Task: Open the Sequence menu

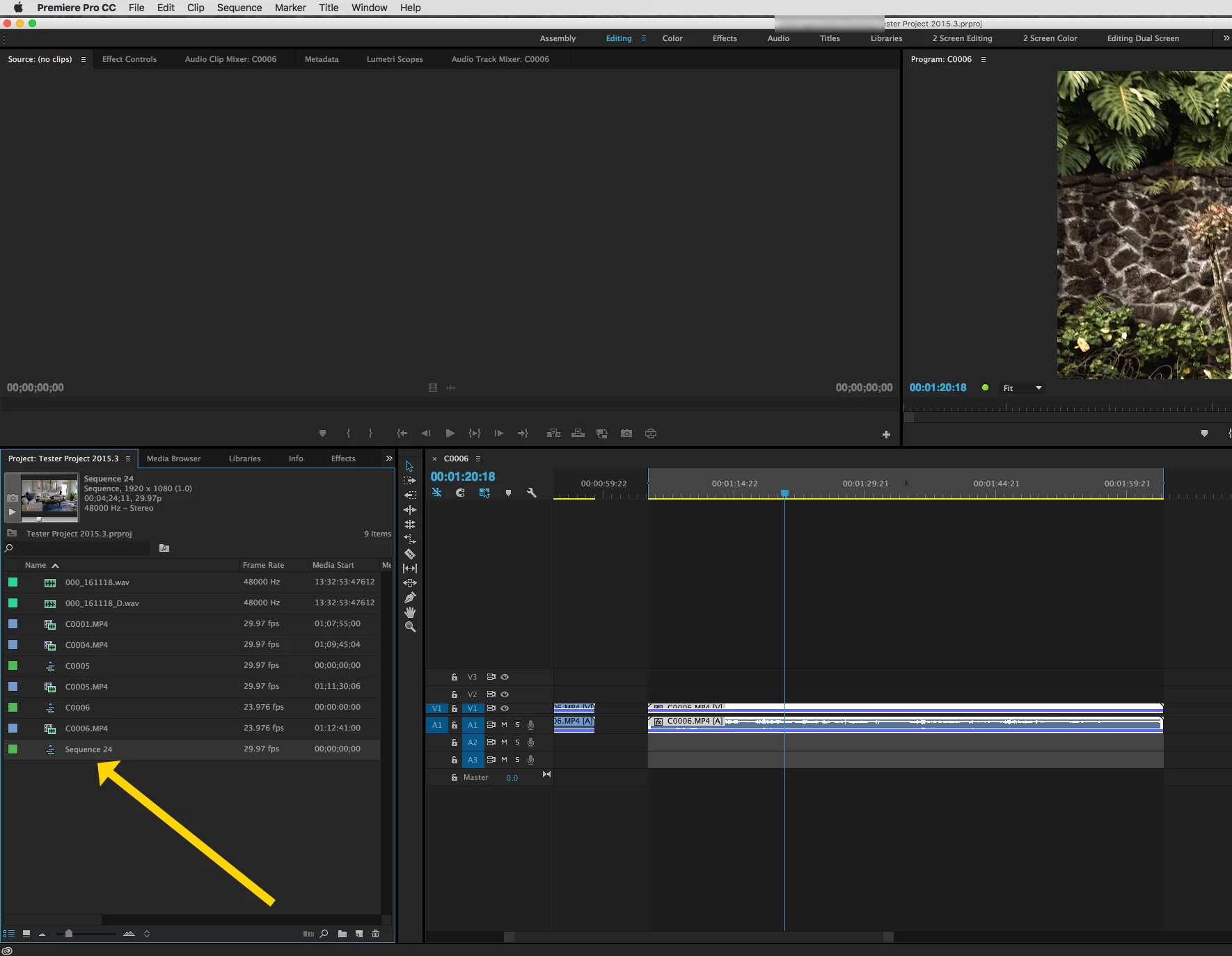Action: pyautogui.click(x=239, y=8)
